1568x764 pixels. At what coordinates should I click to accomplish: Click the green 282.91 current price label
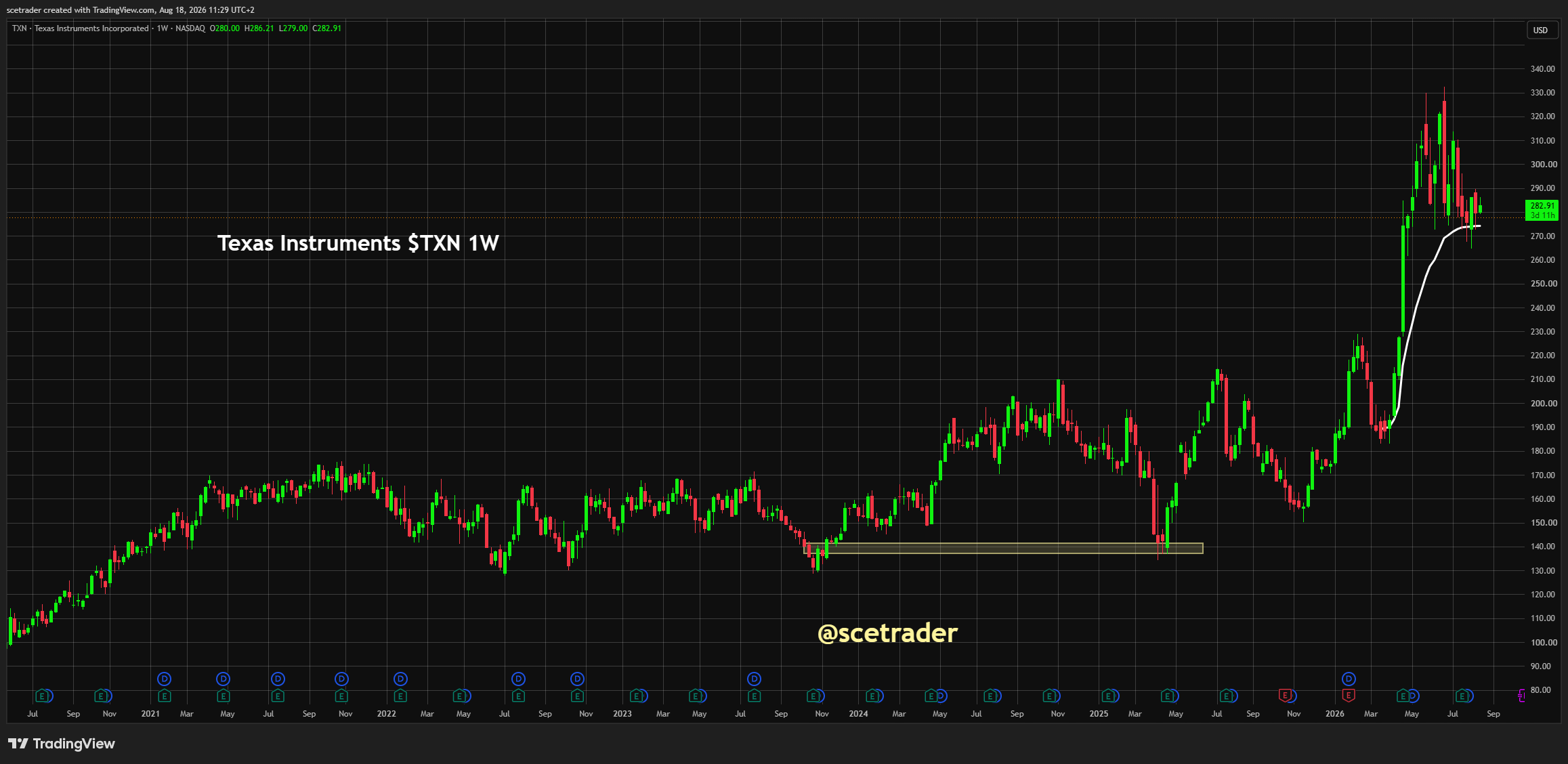click(x=1542, y=210)
